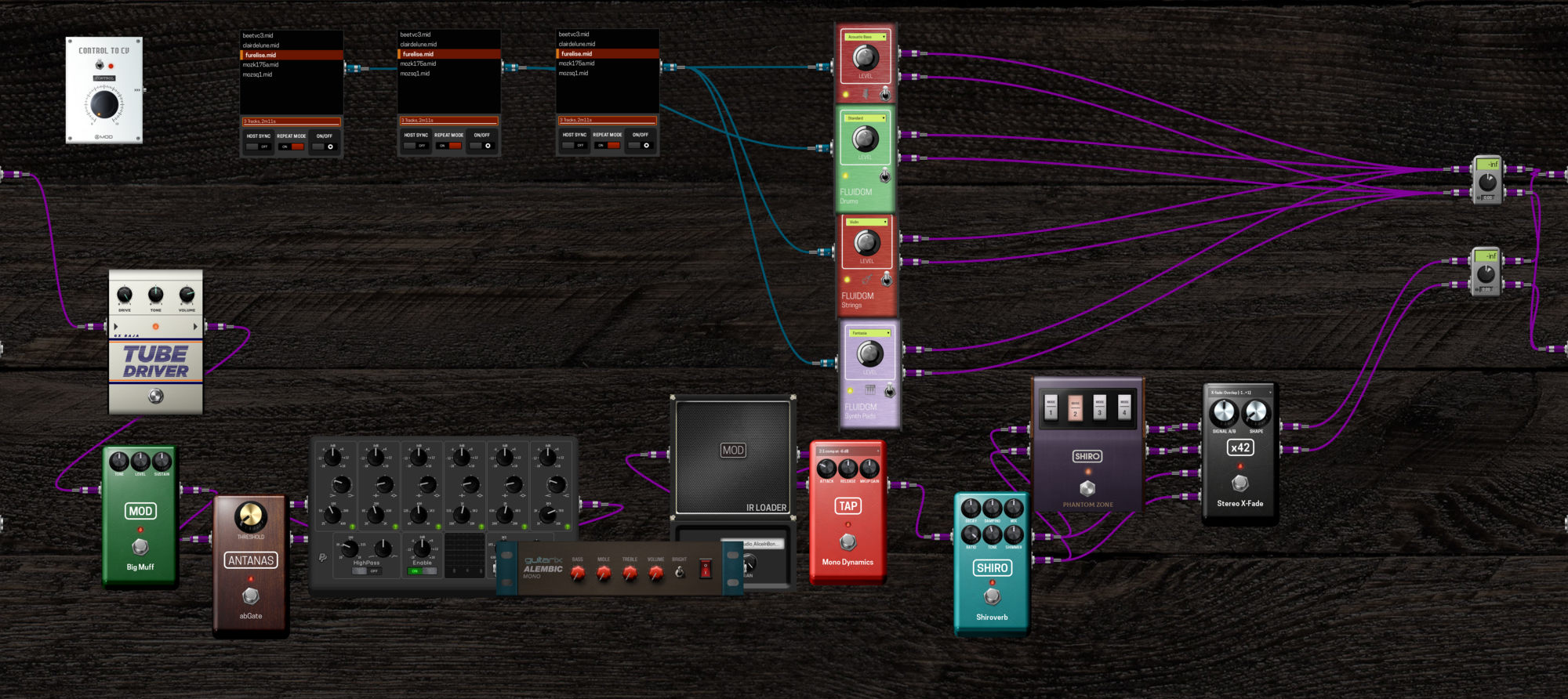The height and width of the screenshot is (699, 1568).
Task: Select mozk175a.mid in third MIDI player
Action: tap(608, 63)
